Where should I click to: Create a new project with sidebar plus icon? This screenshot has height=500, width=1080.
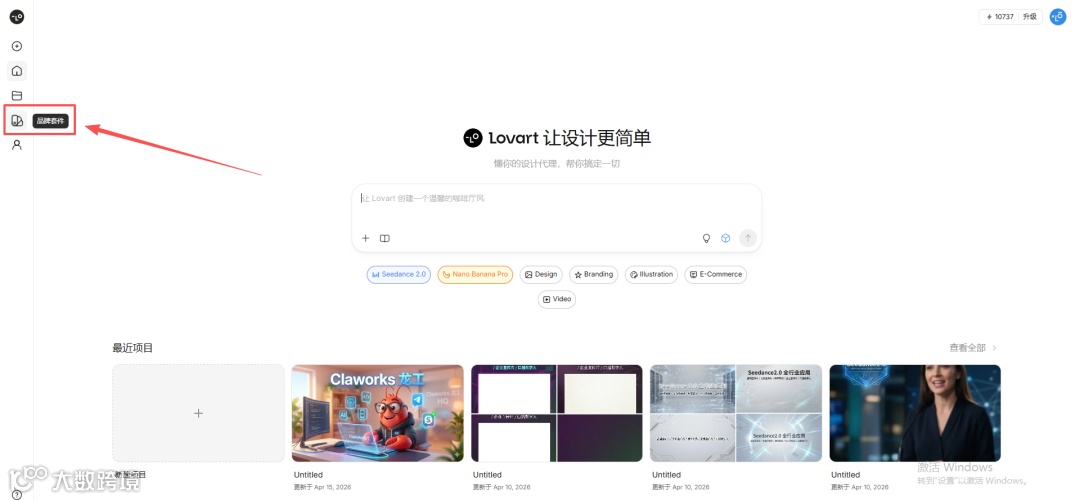pyautogui.click(x=17, y=46)
